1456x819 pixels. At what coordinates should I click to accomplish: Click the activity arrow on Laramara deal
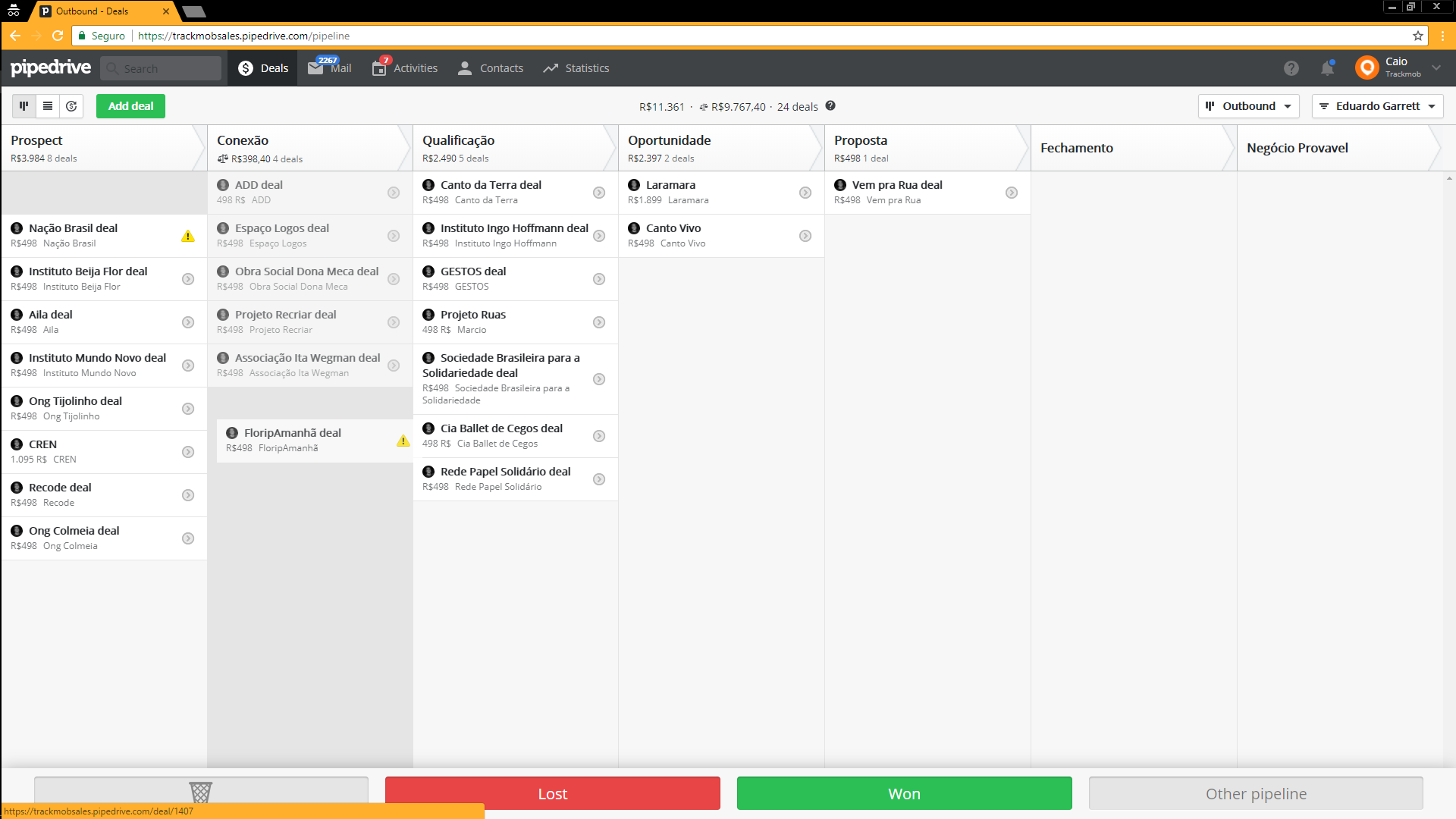point(805,193)
